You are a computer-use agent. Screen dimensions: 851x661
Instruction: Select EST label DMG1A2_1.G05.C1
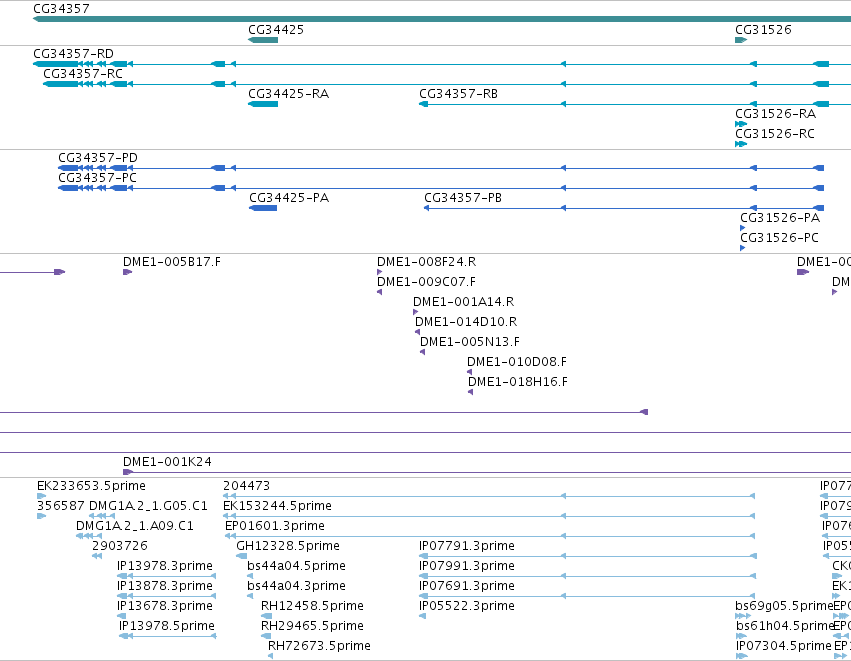pyautogui.click(x=148, y=506)
